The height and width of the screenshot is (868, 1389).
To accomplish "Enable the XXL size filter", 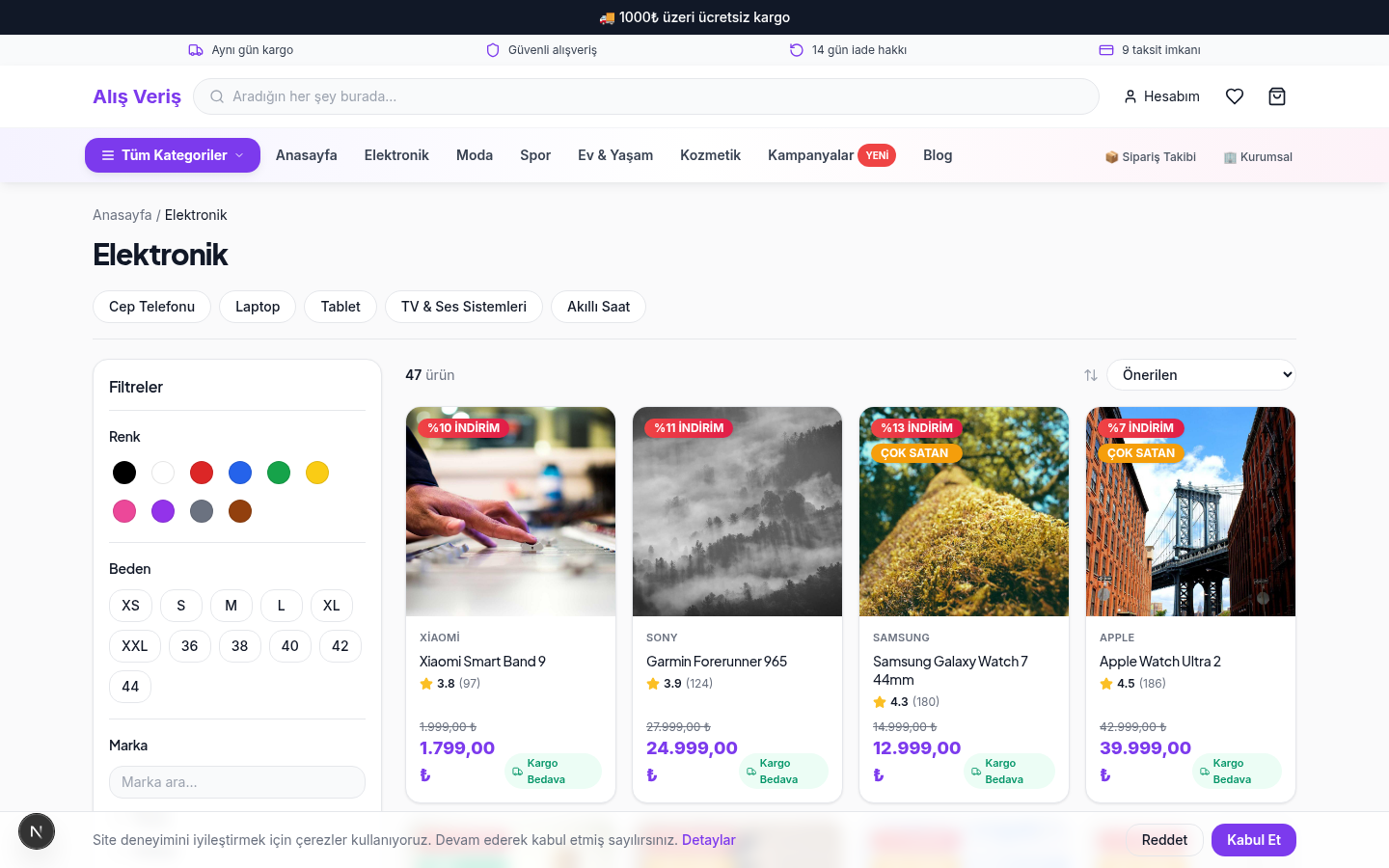I will point(135,646).
